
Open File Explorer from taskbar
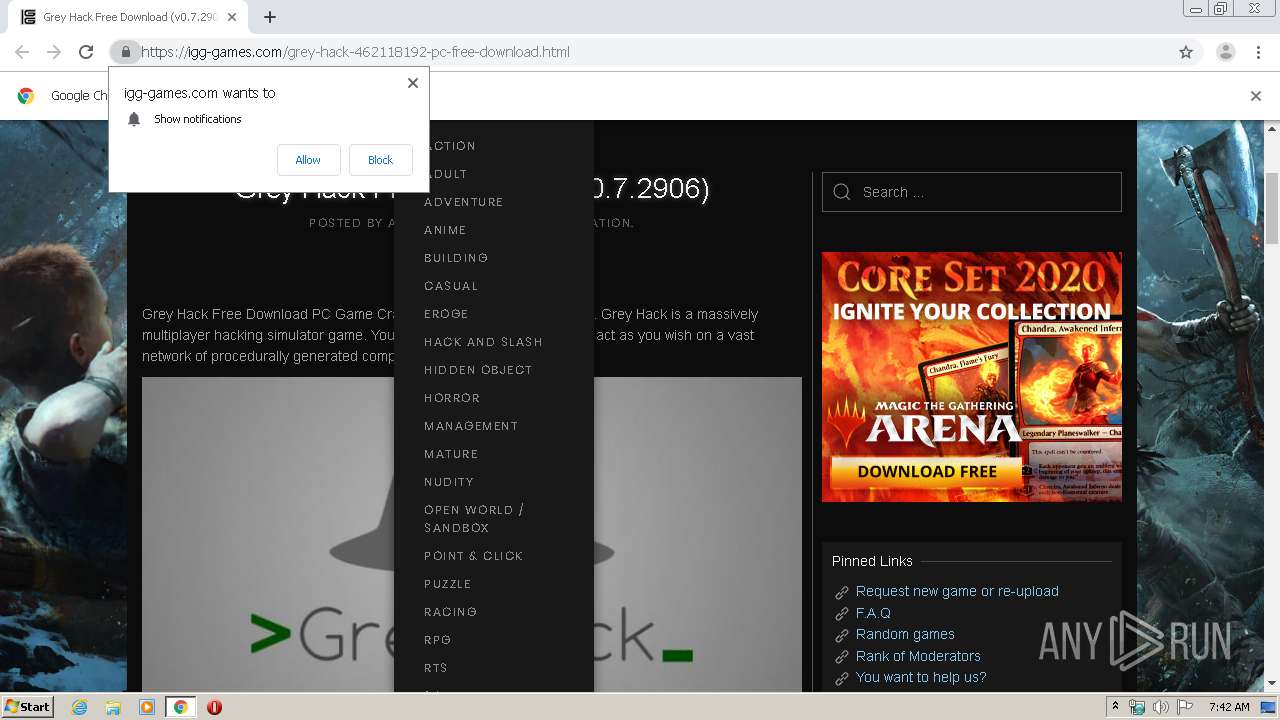[113, 707]
